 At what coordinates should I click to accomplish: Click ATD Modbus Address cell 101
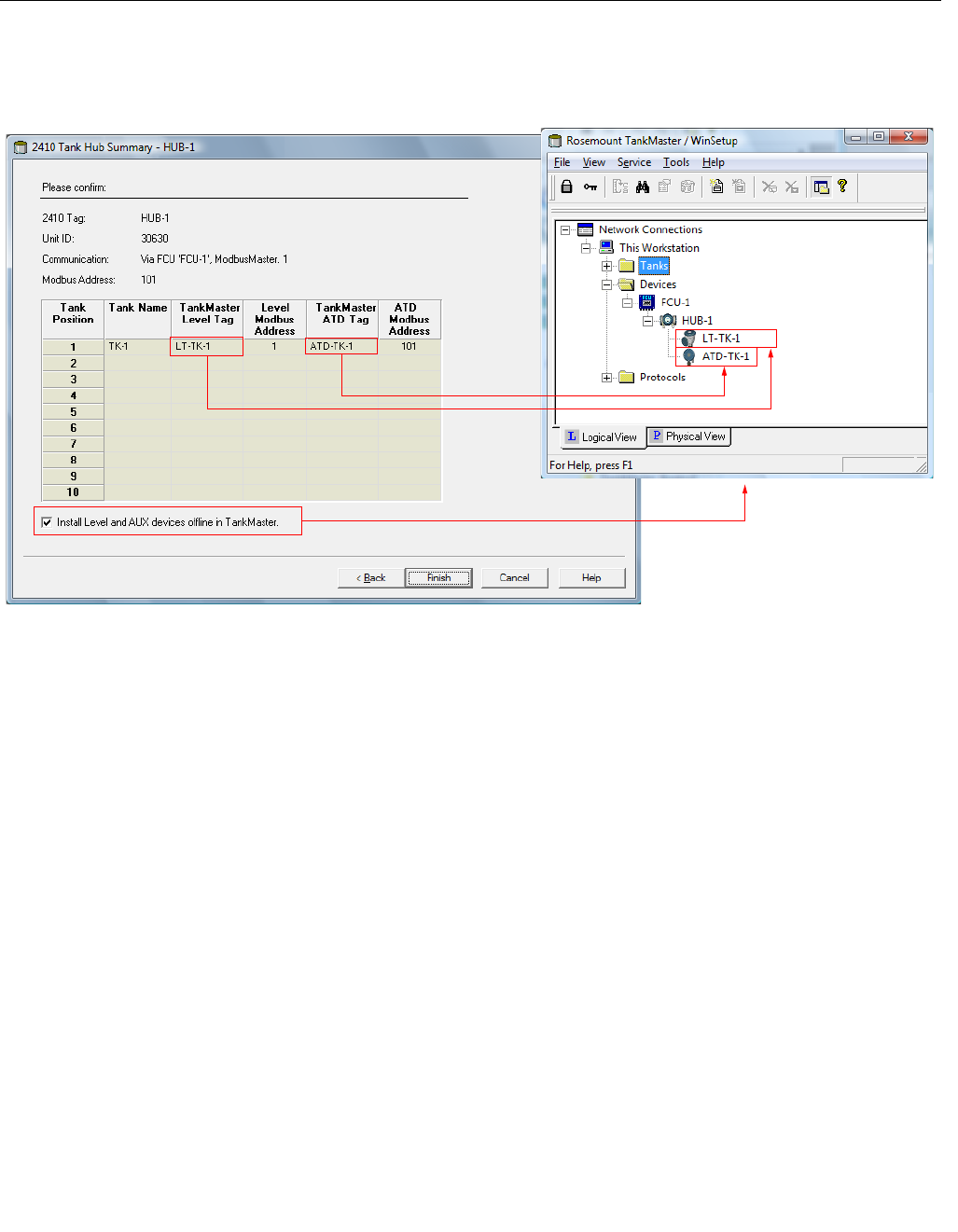point(410,346)
